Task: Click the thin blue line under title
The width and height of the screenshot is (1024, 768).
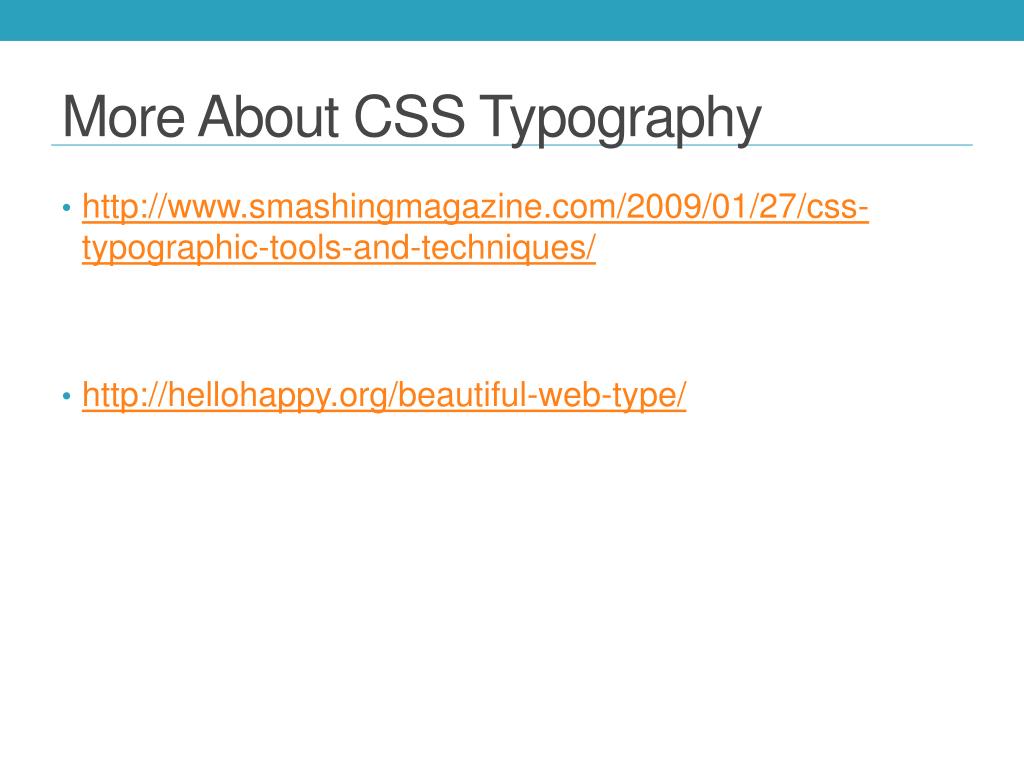Action: point(512,145)
